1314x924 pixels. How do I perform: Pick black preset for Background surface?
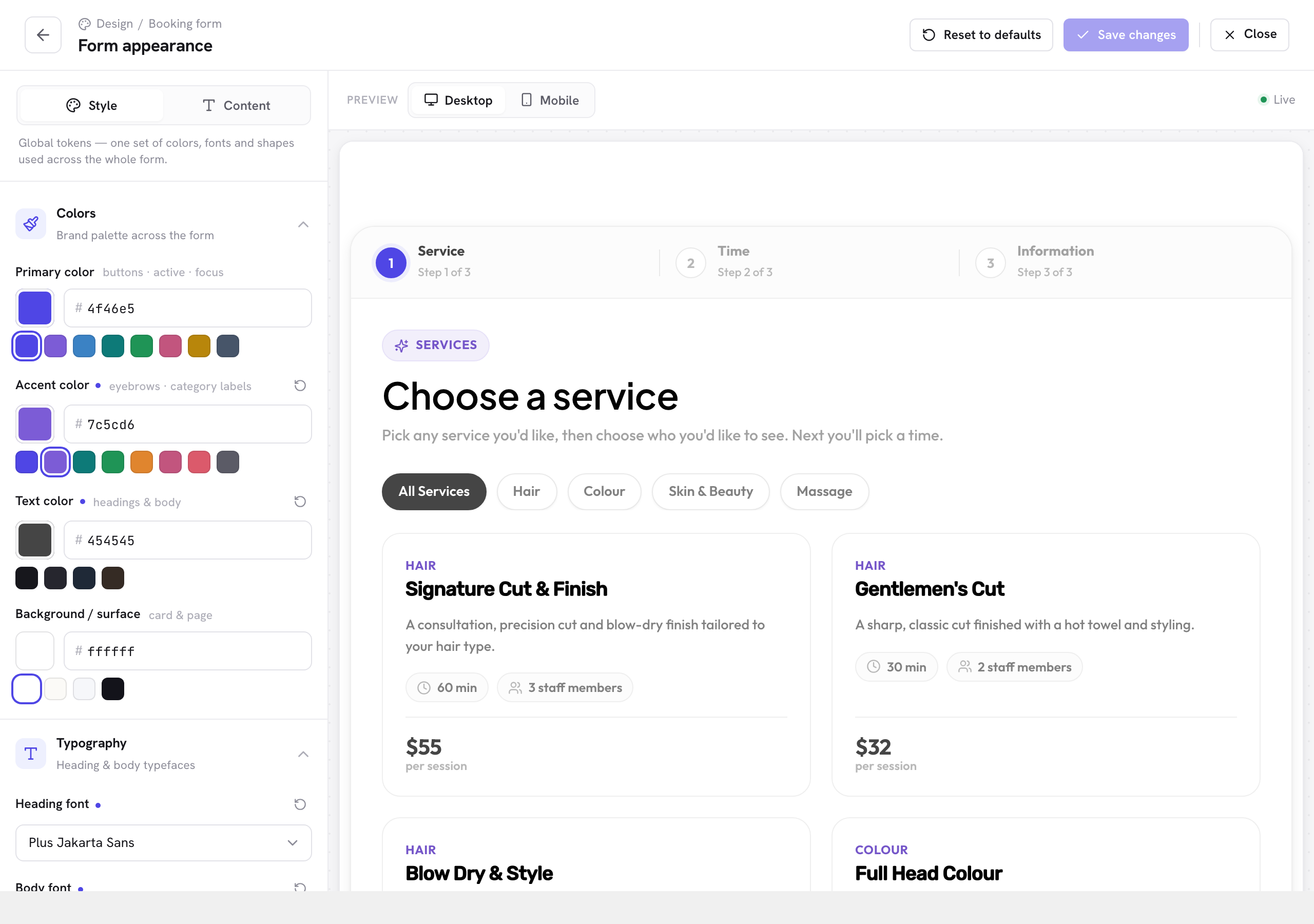pyautogui.click(x=113, y=689)
